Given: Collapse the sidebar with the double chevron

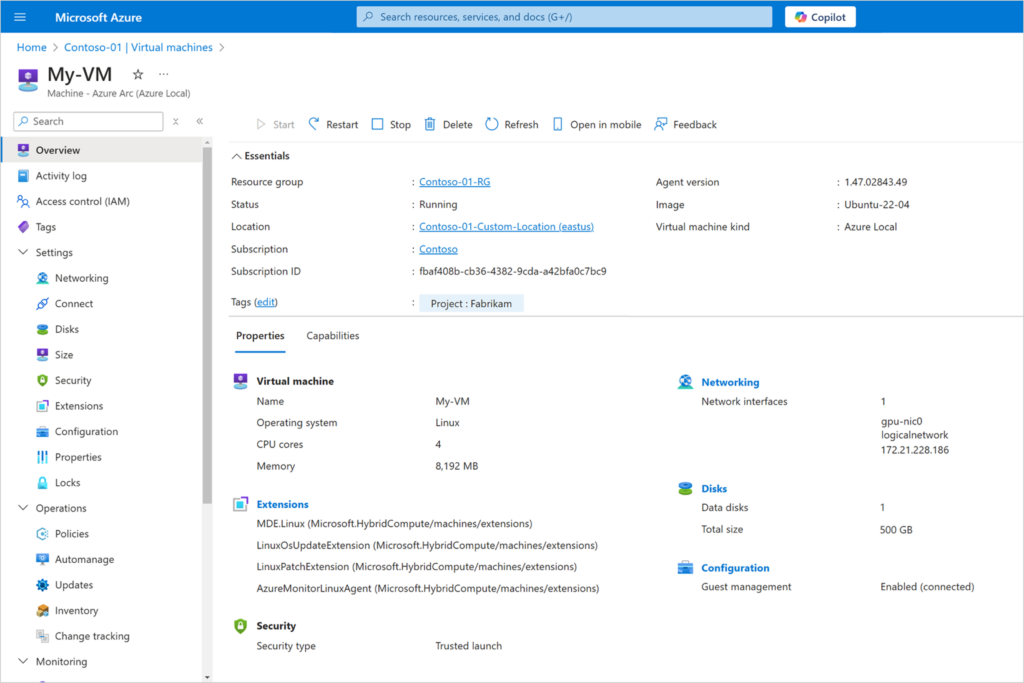Looking at the screenshot, I should 200,121.
